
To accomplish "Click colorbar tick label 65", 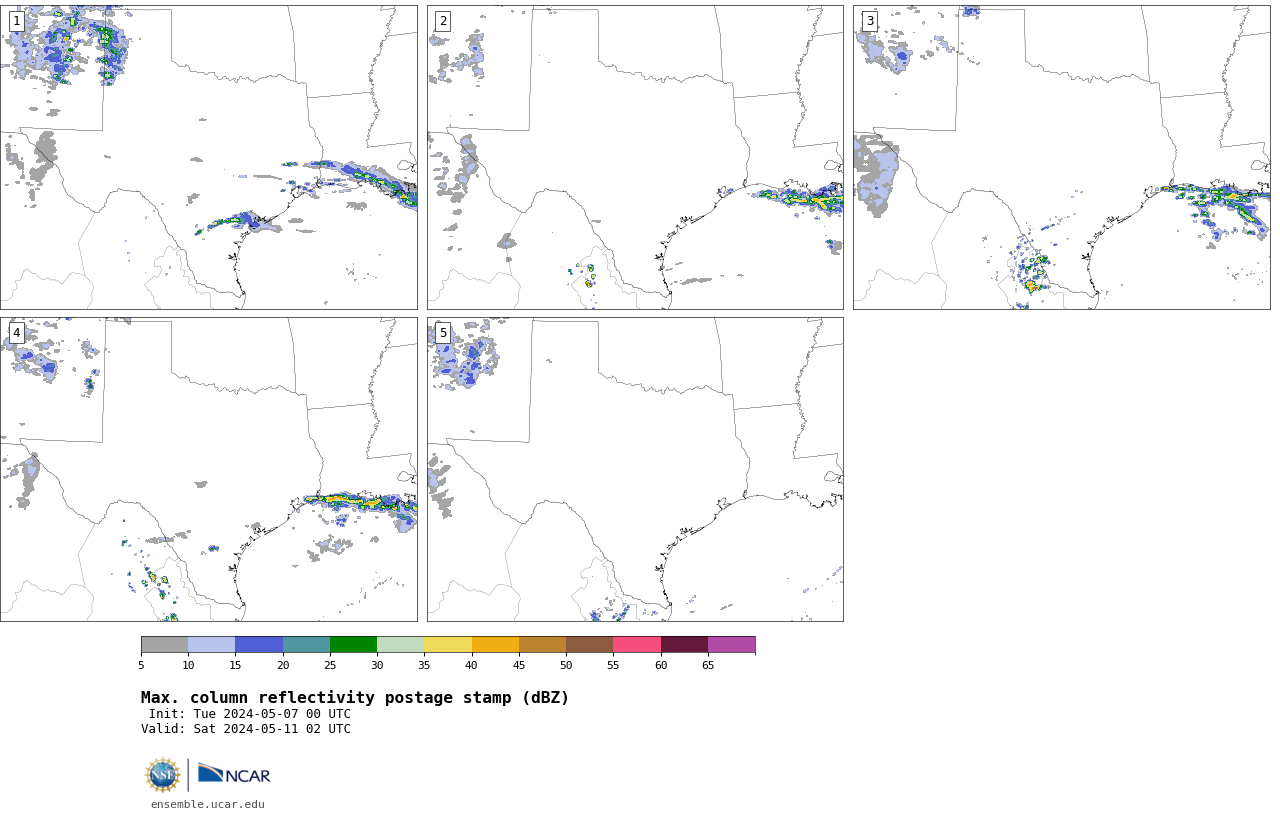I will (x=708, y=665).
